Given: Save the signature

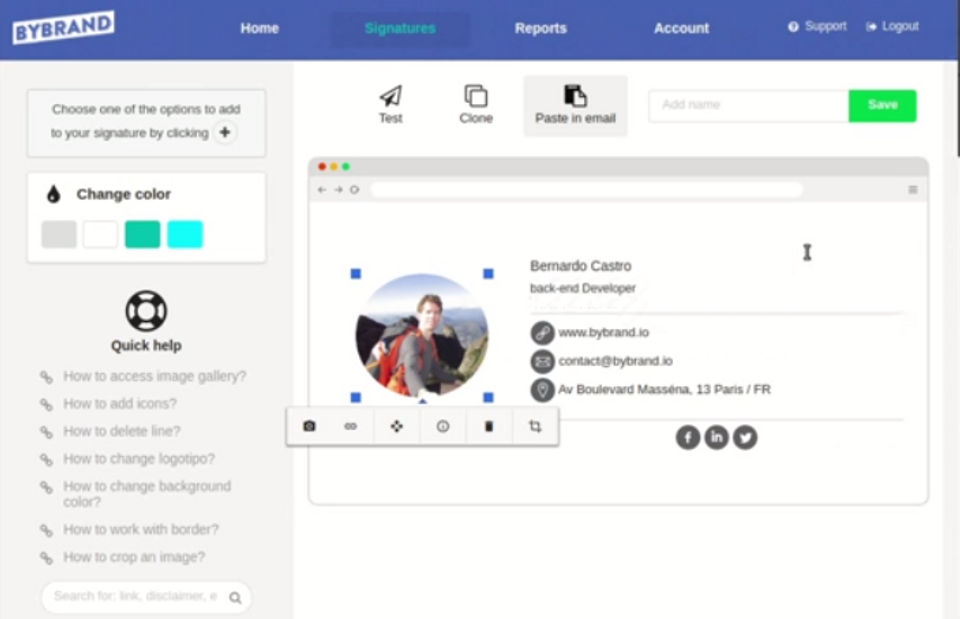Looking at the screenshot, I should pyautogui.click(x=882, y=105).
